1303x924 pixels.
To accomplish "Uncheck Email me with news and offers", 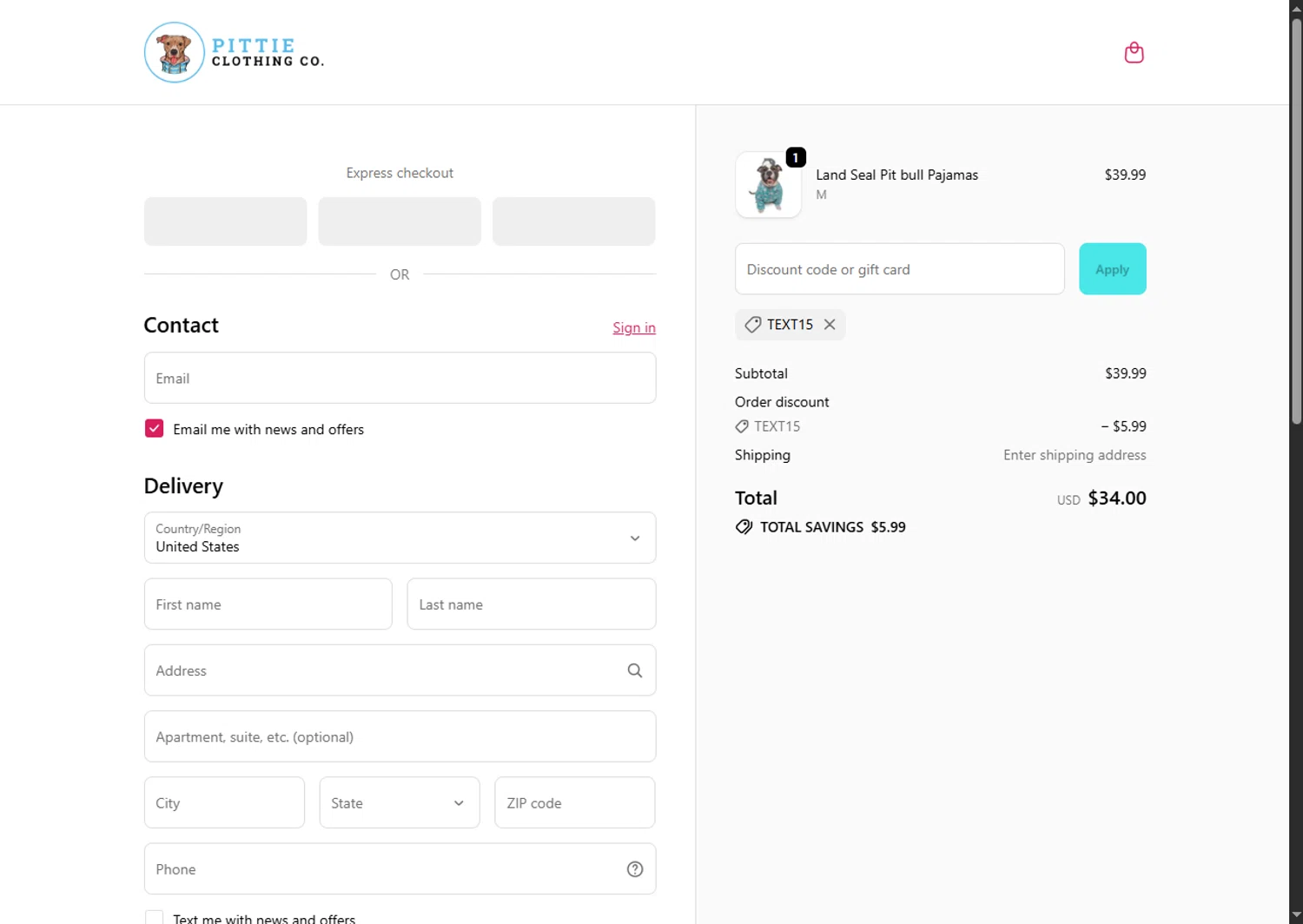I will click(x=154, y=428).
